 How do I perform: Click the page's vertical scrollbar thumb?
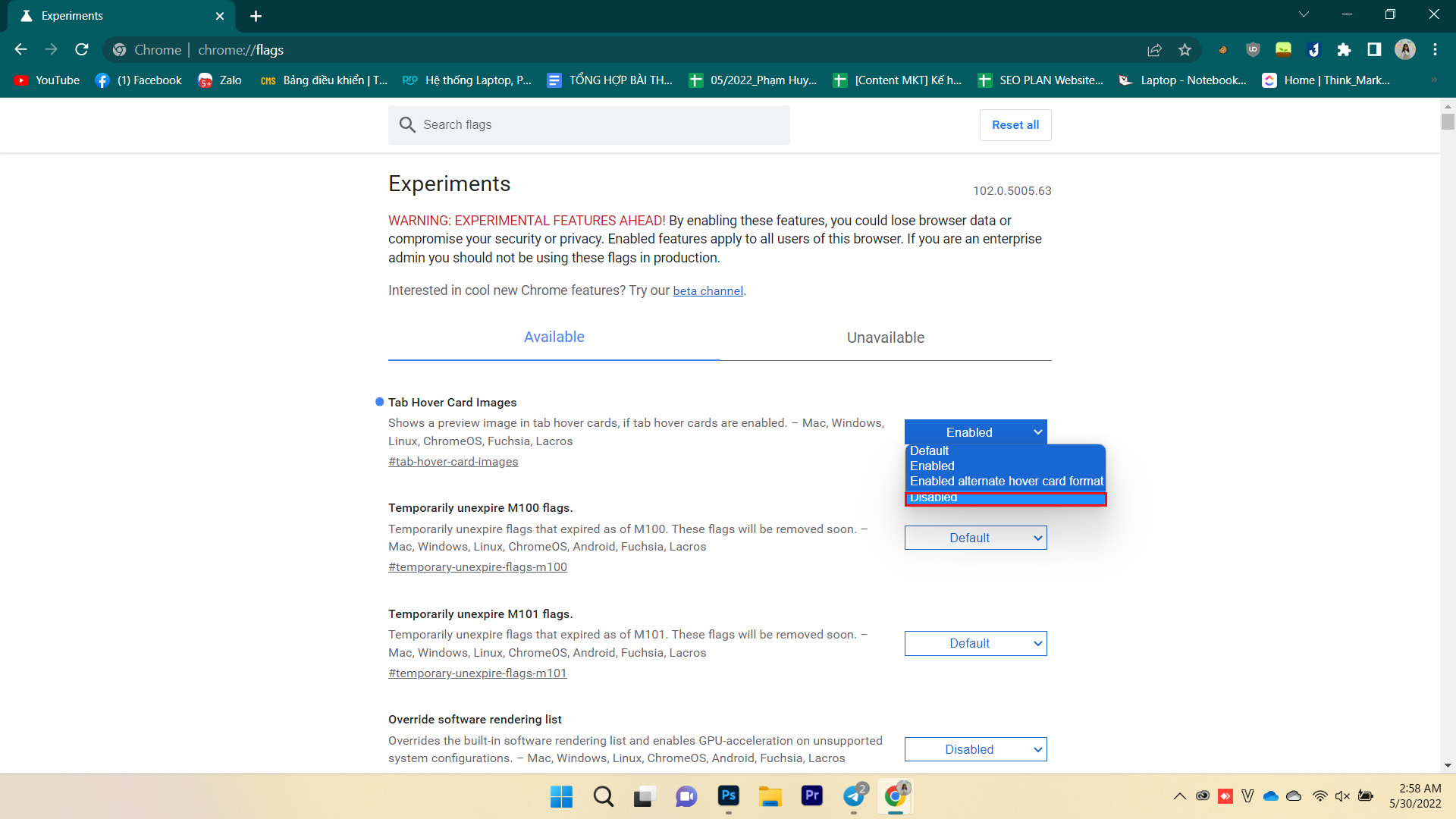click(x=1448, y=121)
